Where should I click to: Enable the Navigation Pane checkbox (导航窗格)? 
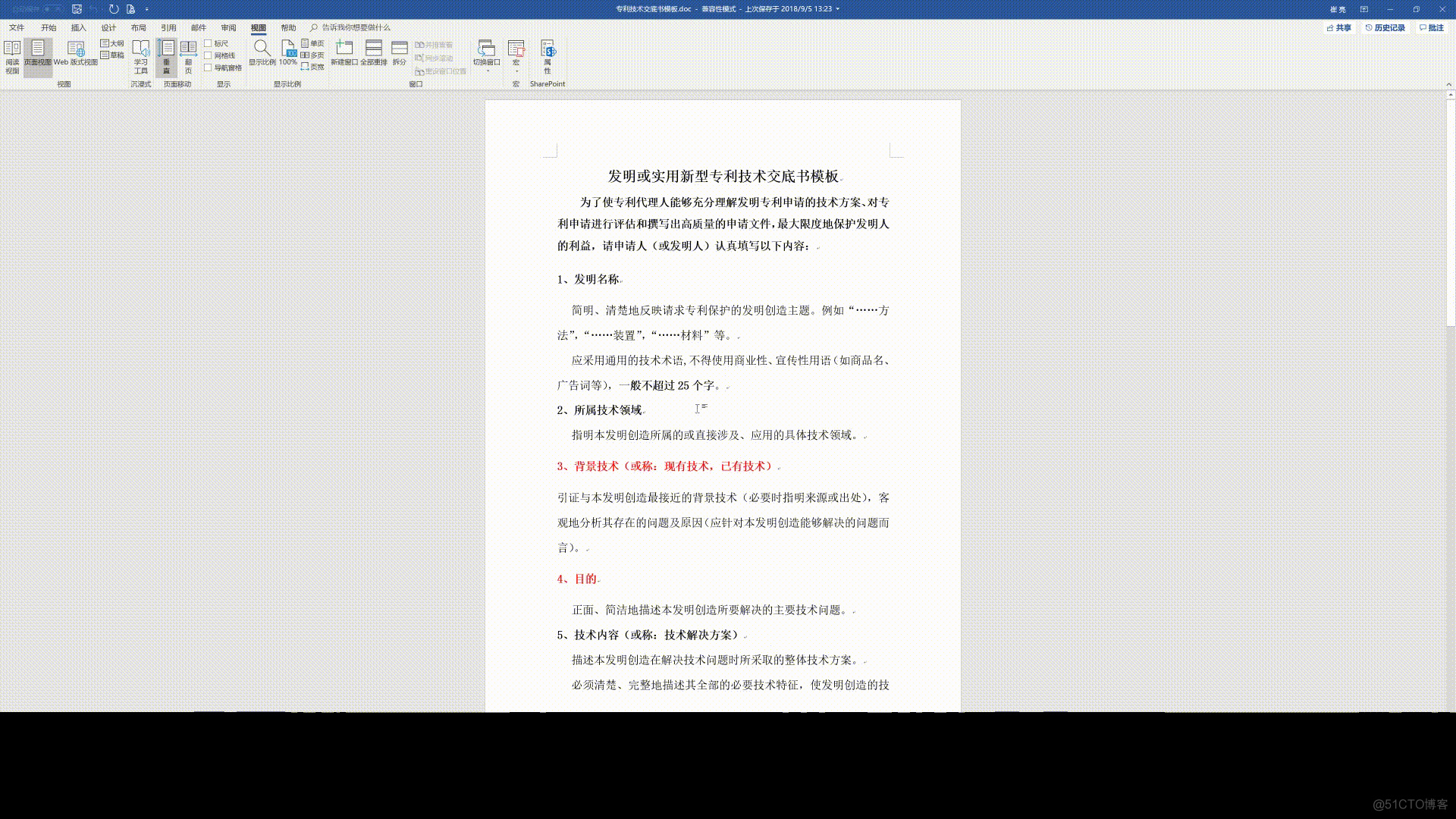pyautogui.click(x=208, y=67)
